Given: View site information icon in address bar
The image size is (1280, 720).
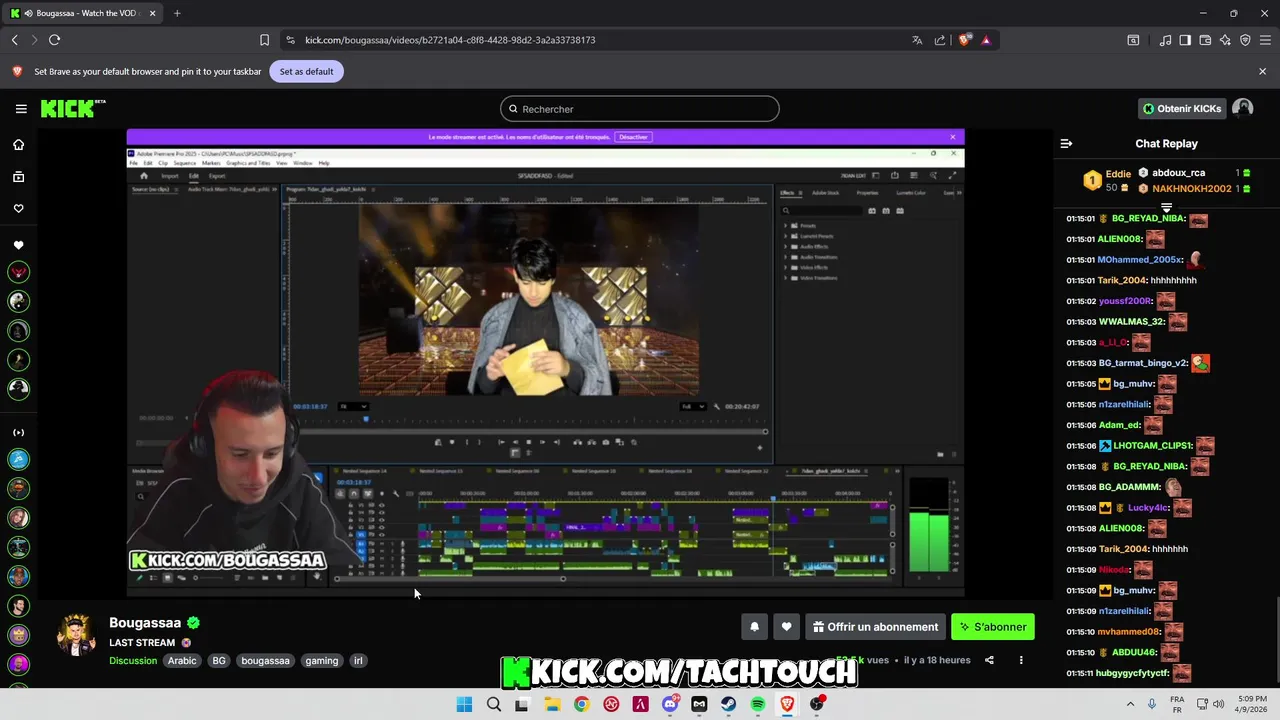Looking at the screenshot, I should click(290, 40).
